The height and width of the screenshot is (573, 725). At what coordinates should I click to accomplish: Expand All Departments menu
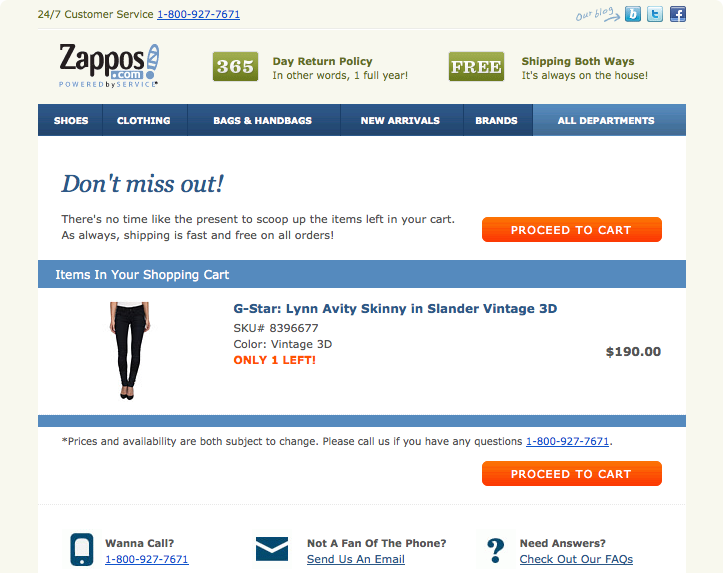point(606,120)
